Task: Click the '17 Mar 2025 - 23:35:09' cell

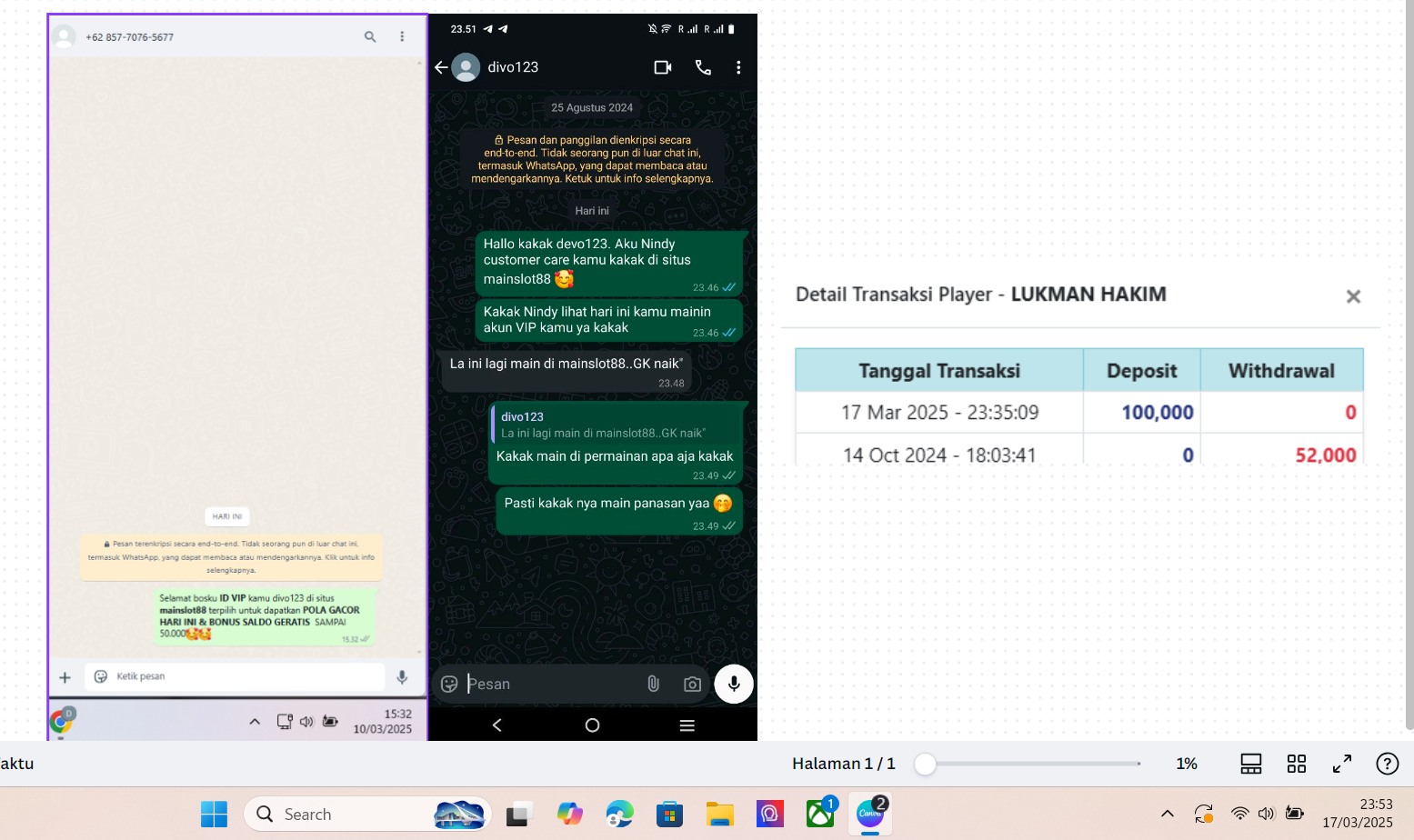Action: pos(939,413)
